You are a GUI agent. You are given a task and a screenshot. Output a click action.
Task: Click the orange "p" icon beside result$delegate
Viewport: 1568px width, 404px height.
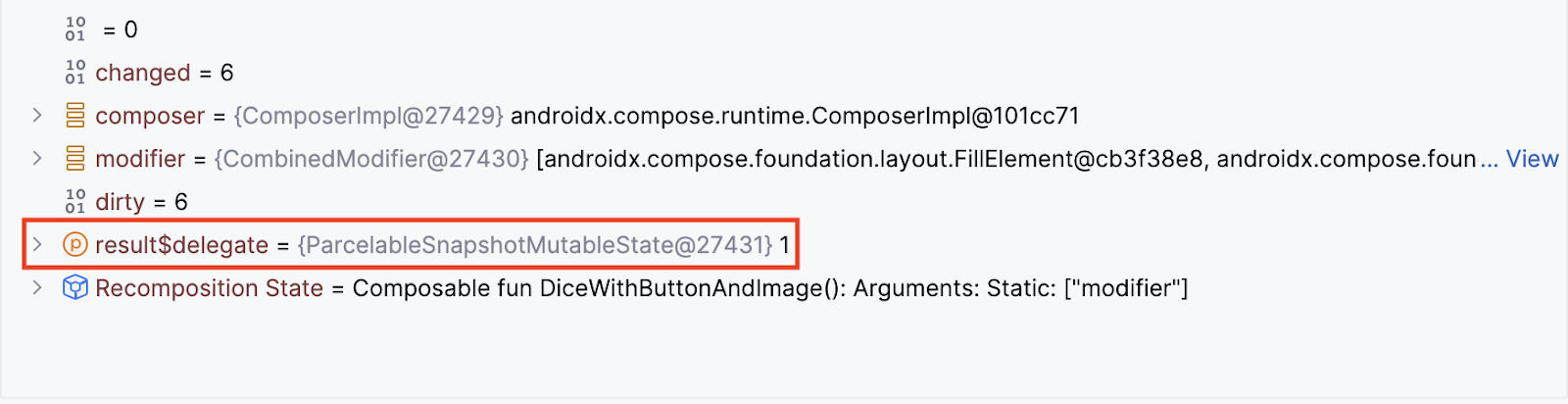tap(75, 245)
